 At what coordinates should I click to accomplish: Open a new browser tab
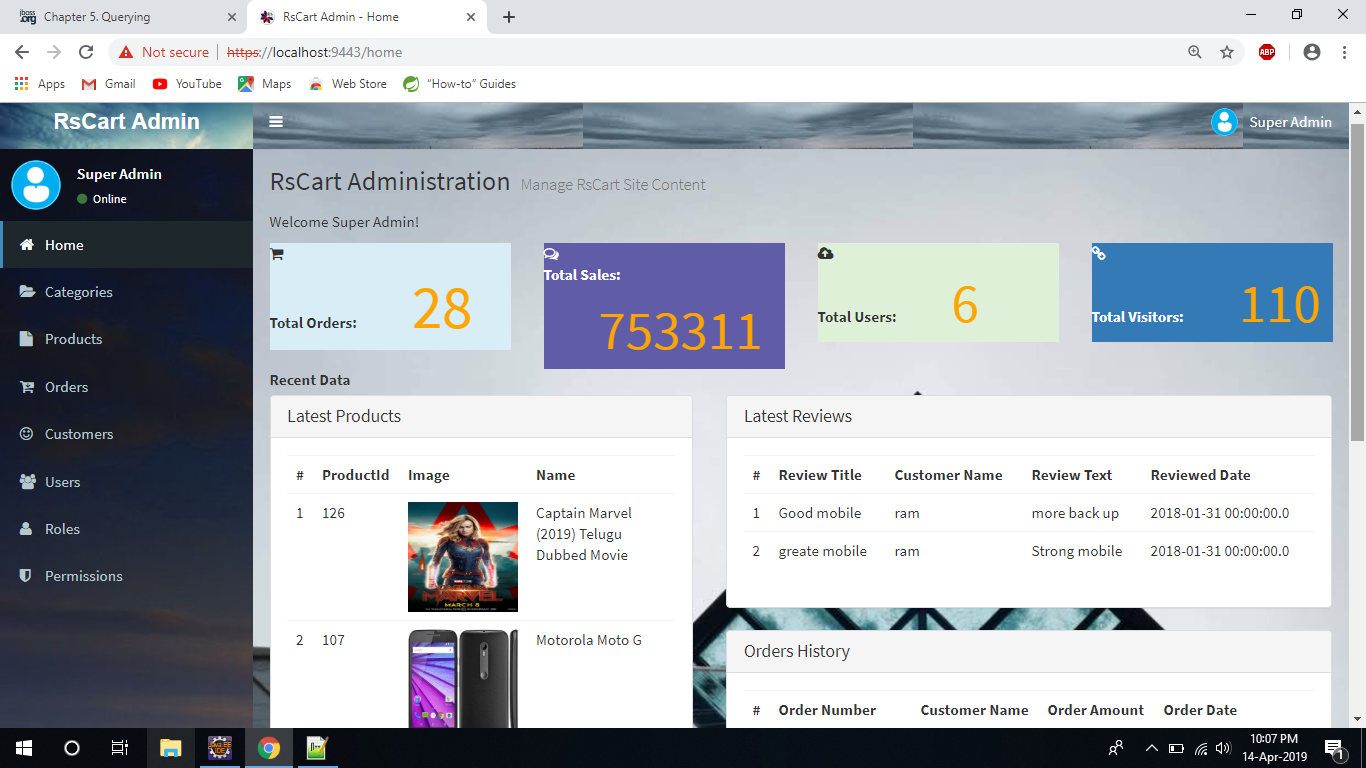tap(509, 17)
